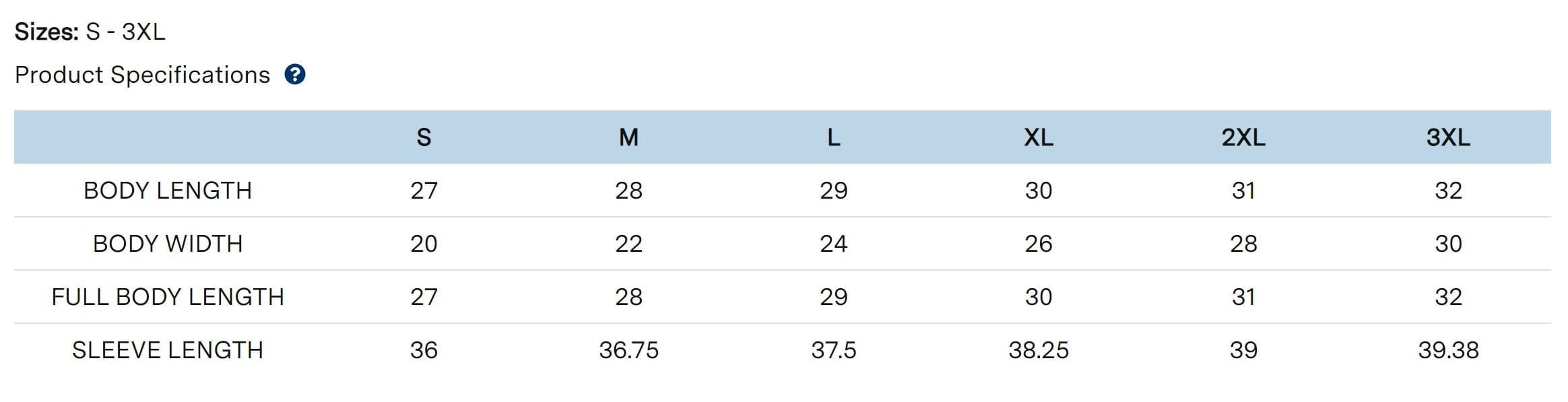Click body width value 26 for XL
Image resolution: width=1568 pixels, height=402 pixels.
1038,244
